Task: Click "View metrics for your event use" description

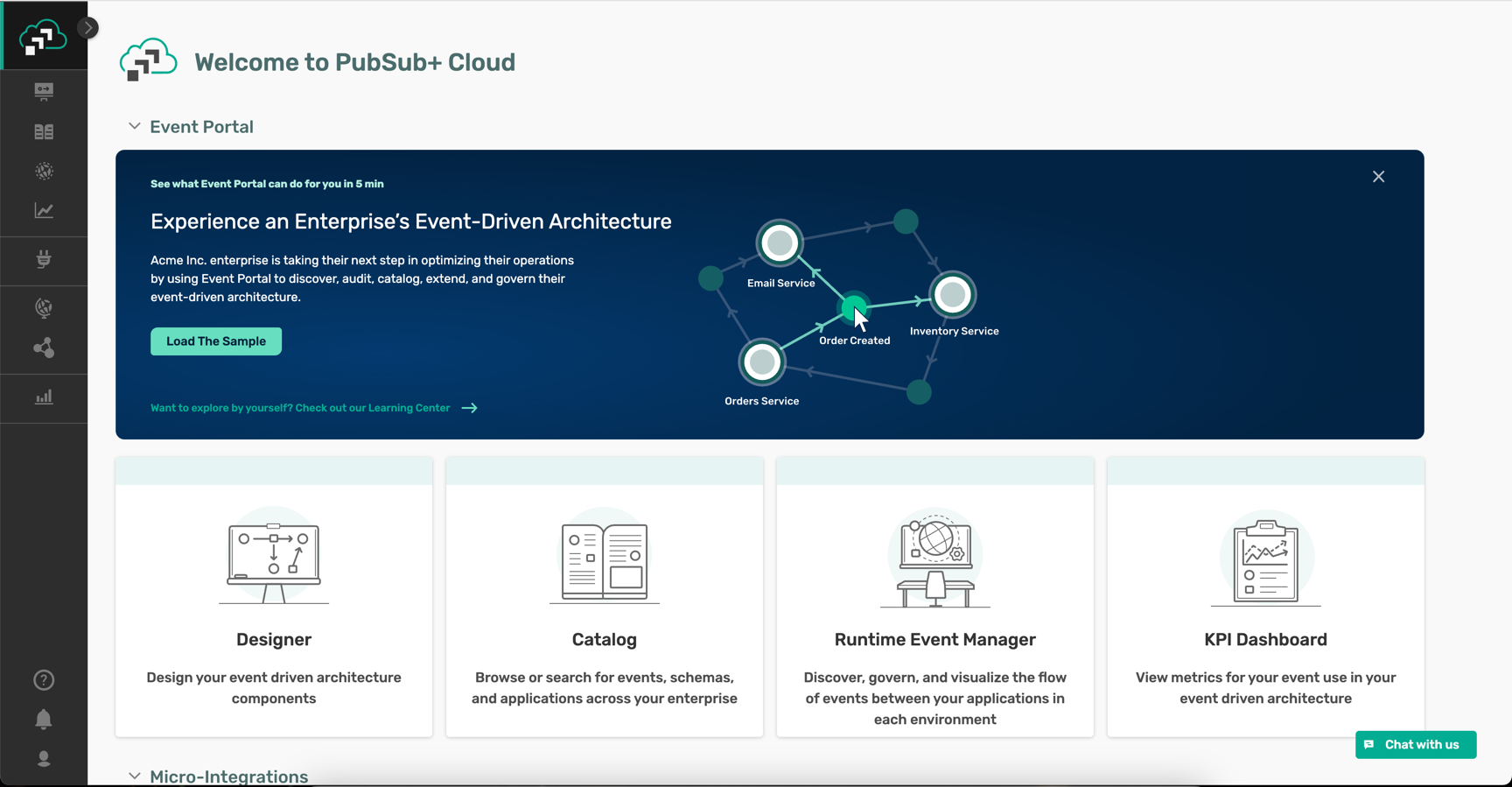Action: pos(1266,688)
